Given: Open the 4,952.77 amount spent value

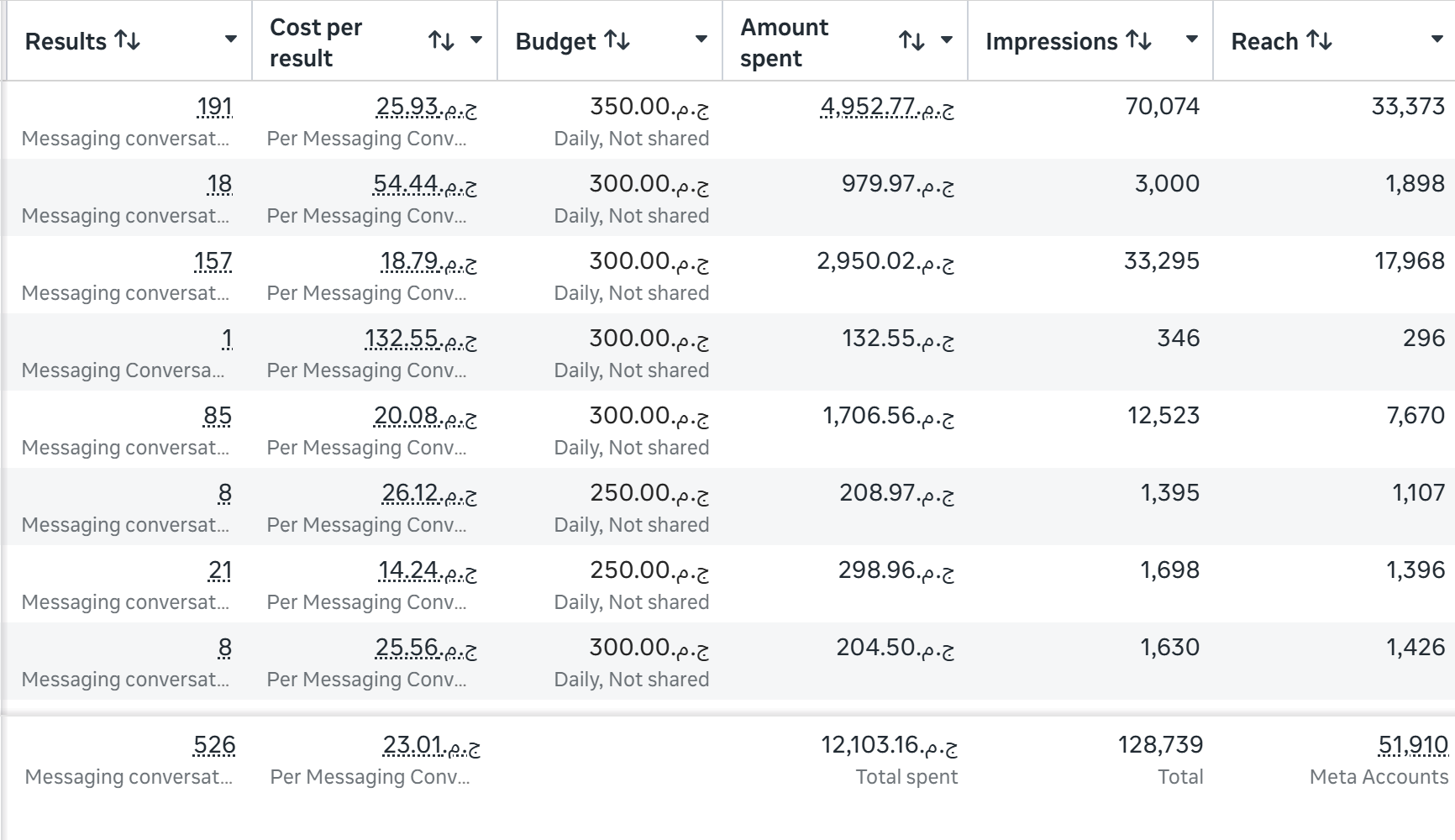Looking at the screenshot, I should [x=887, y=107].
